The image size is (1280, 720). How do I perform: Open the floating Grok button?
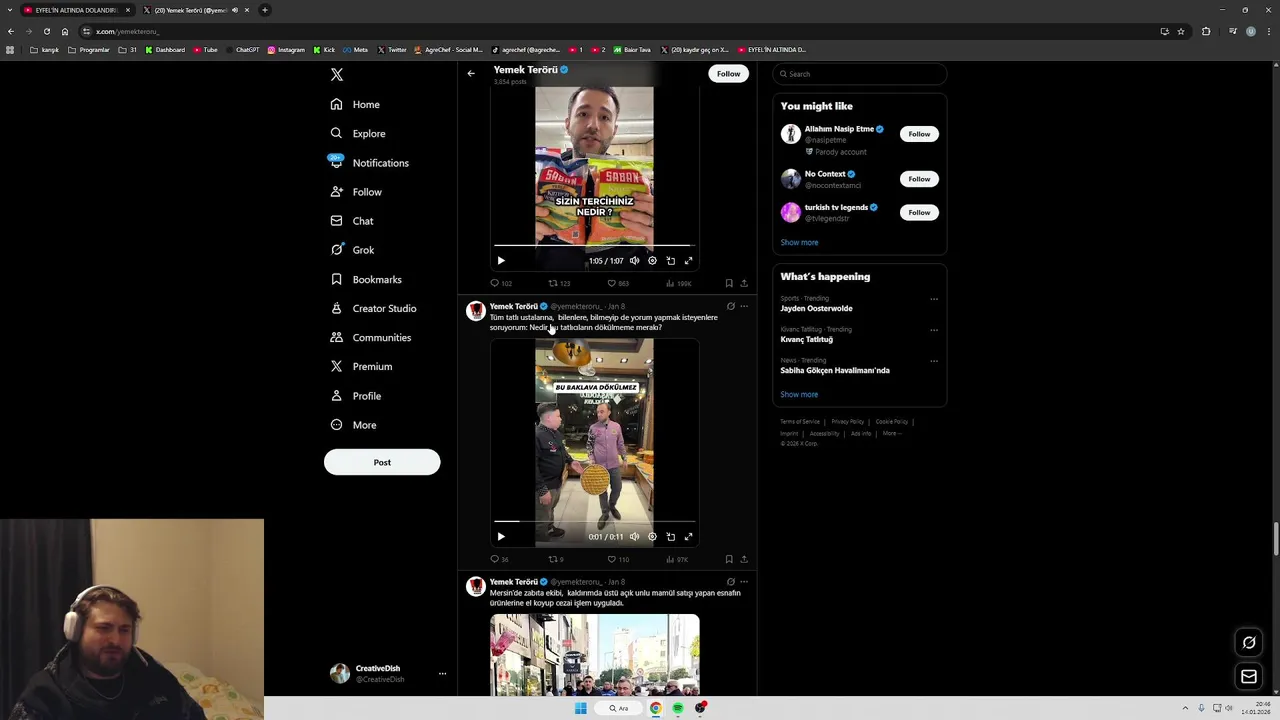[x=1249, y=642]
